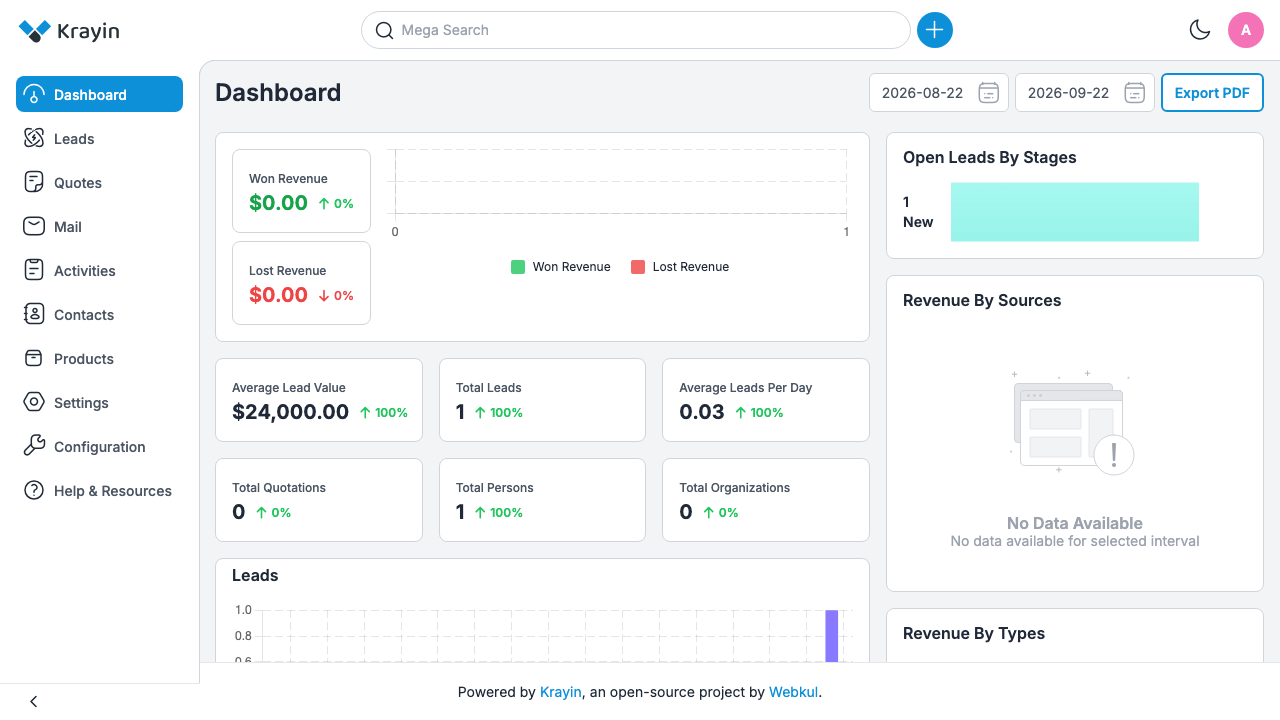
Task: Open the Help & Resources menu label
Action: 113,491
